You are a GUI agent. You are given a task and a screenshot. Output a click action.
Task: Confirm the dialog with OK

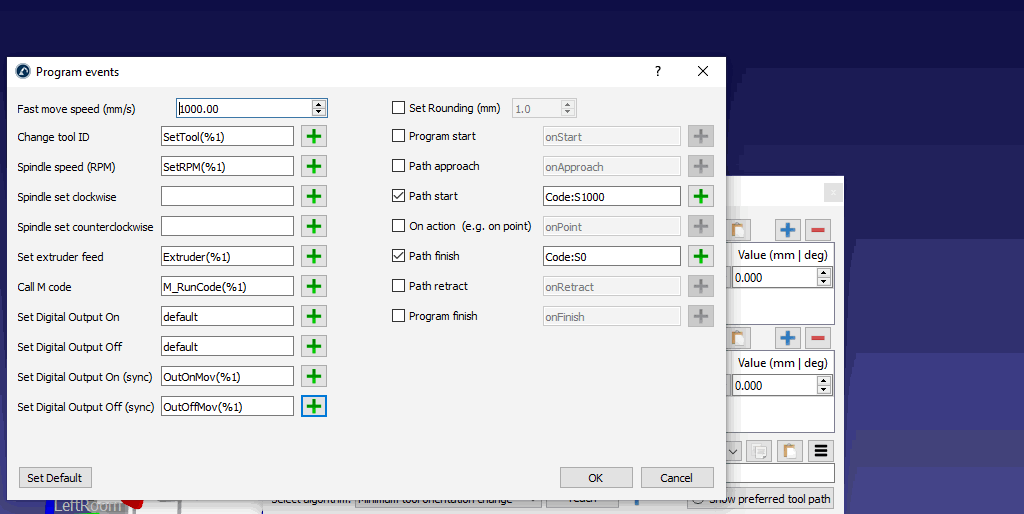click(596, 478)
